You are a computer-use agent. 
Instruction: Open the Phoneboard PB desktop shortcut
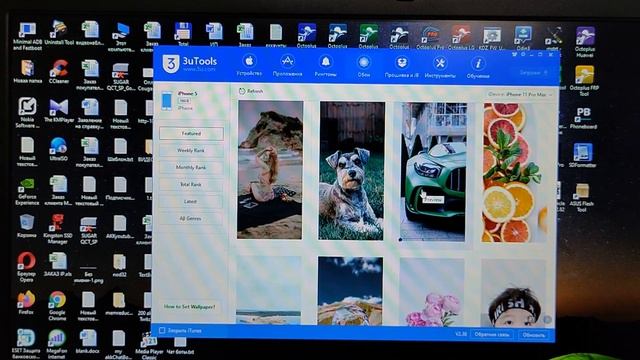583,118
